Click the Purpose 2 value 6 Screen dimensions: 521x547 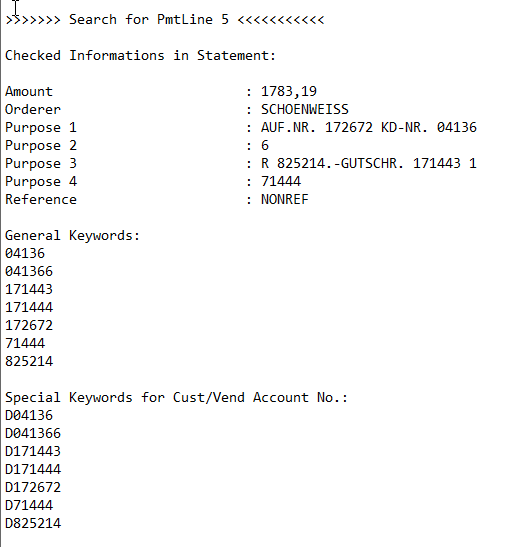tap(265, 145)
